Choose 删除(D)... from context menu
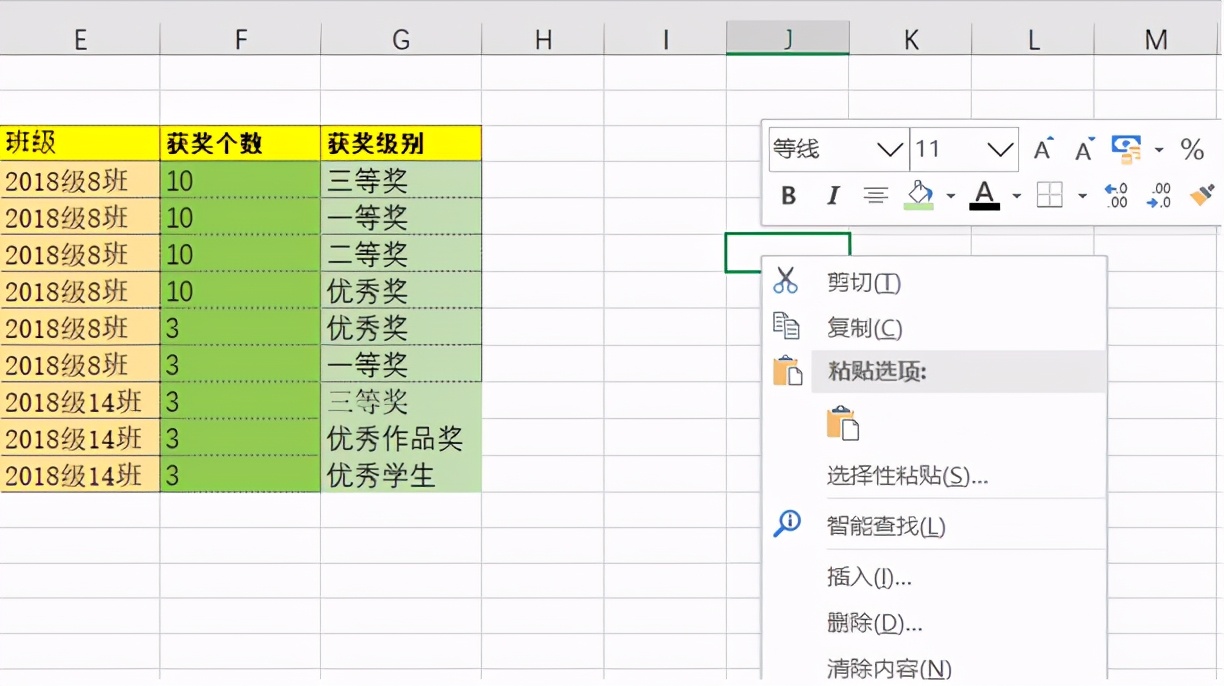Image resolution: width=1224 pixels, height=686 pixels. point(935,623)
